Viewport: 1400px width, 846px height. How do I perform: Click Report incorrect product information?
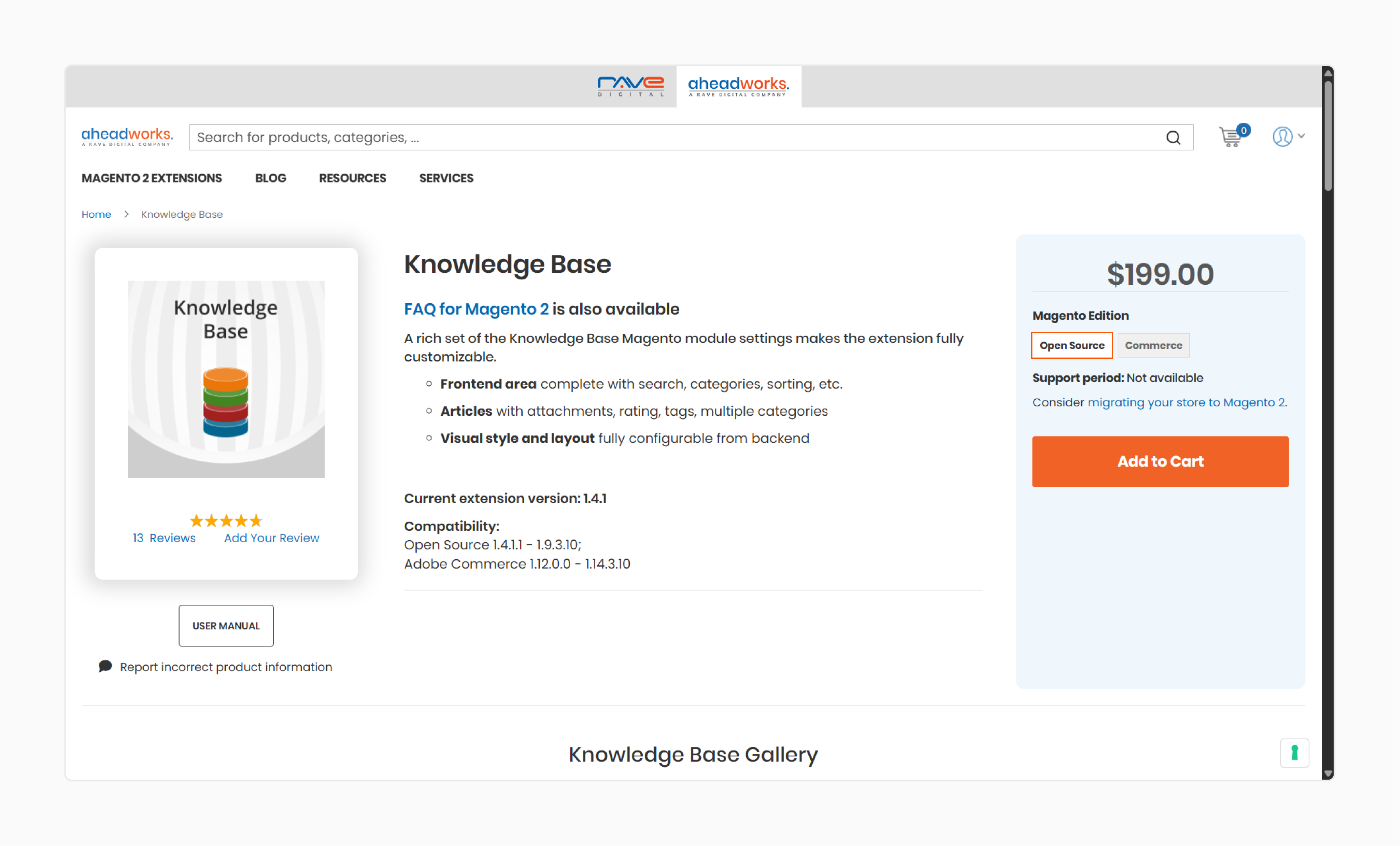(x=226, y=667)
